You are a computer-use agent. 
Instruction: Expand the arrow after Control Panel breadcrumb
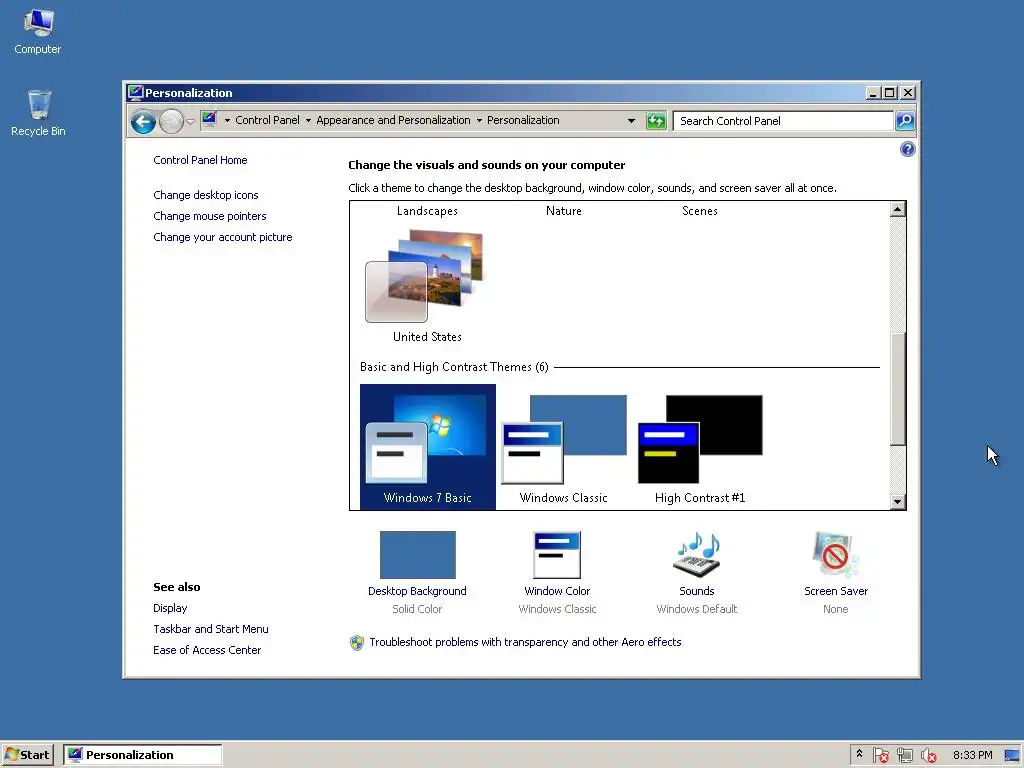tap(308, 120)
